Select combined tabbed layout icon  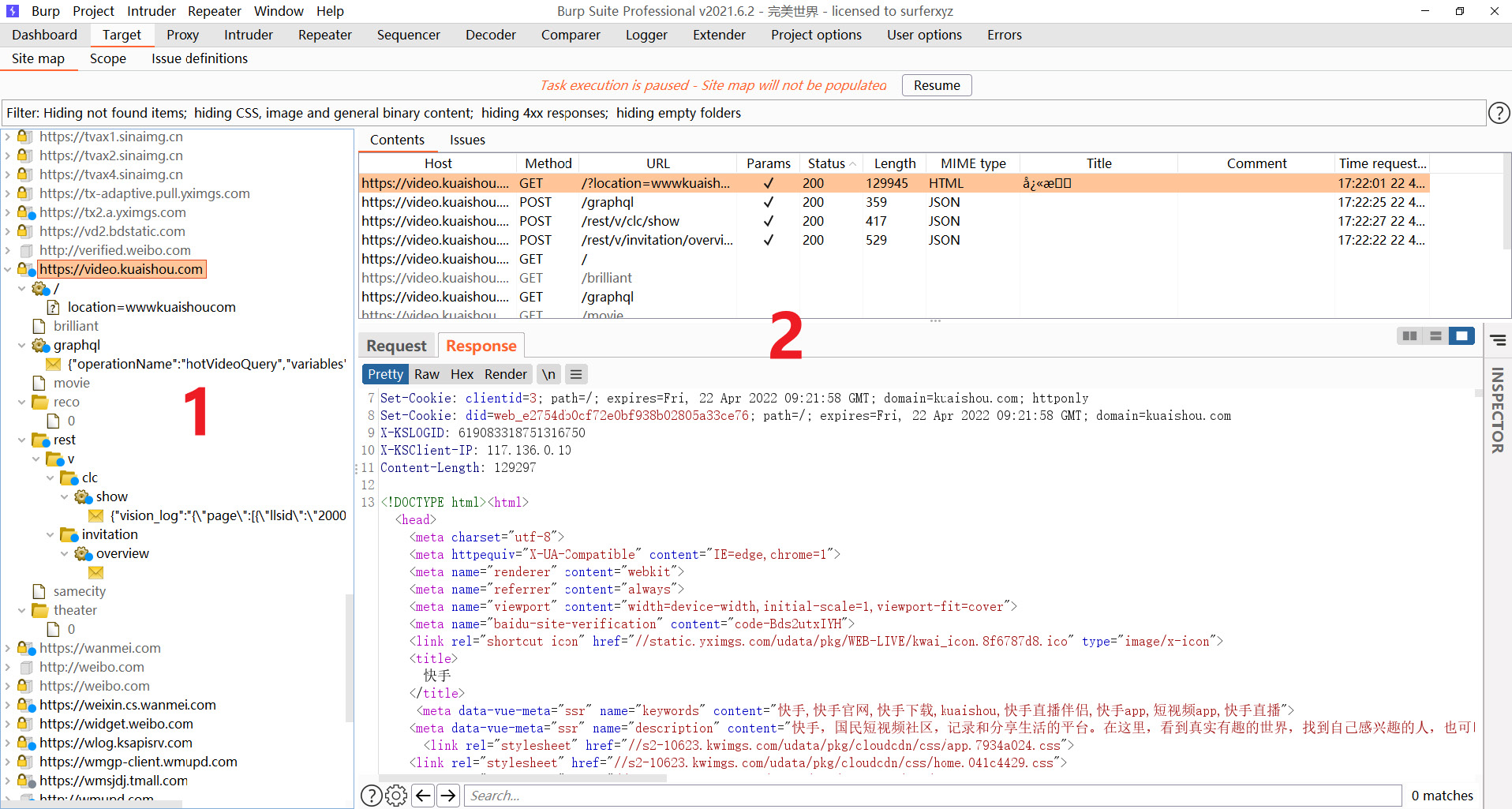[x=1461, y=336]
